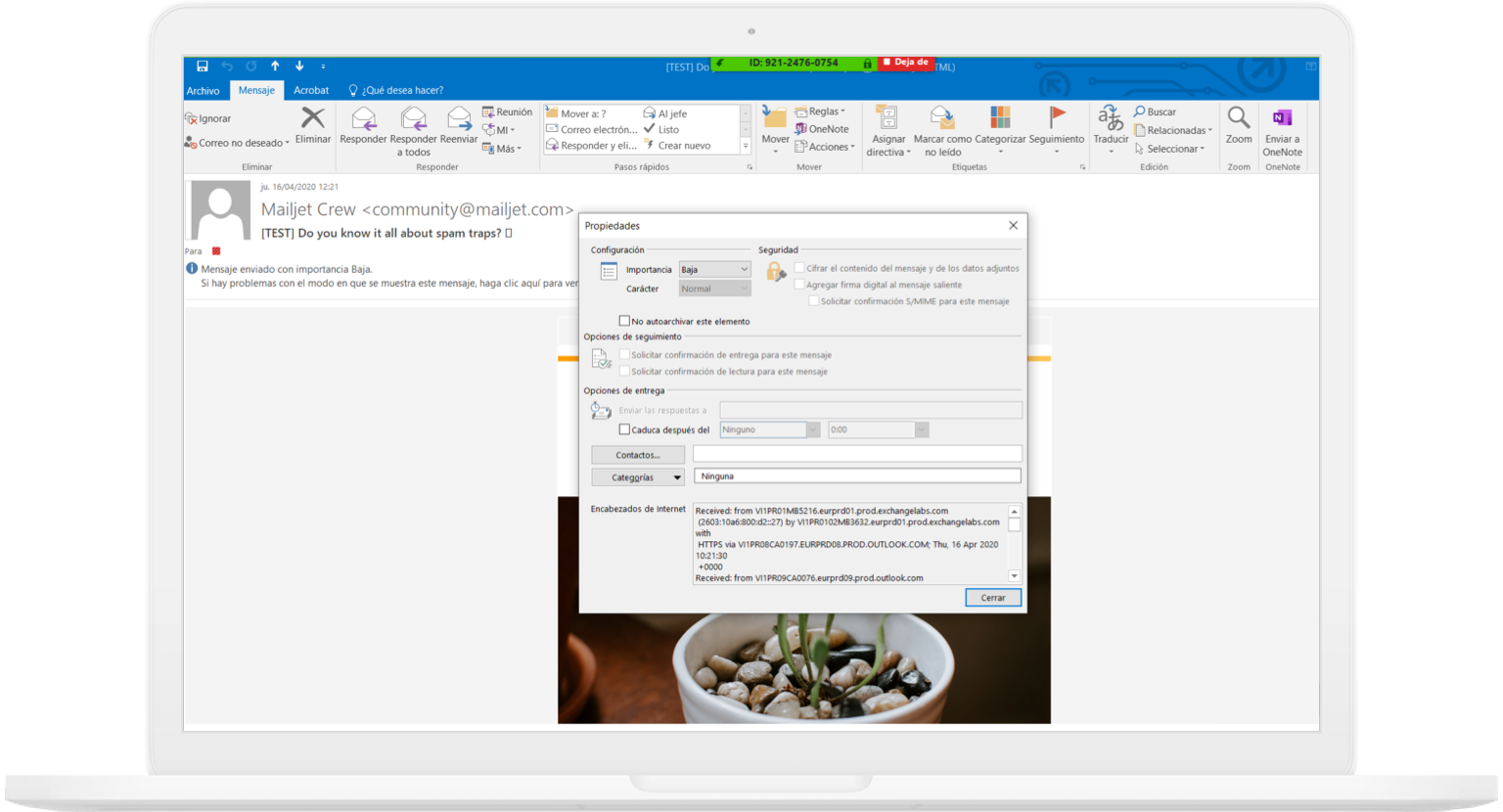The height and width of the screenshot is (812, 1503).
Task: Click ¿Qué desea hacer? search
Action: [396, 90]
